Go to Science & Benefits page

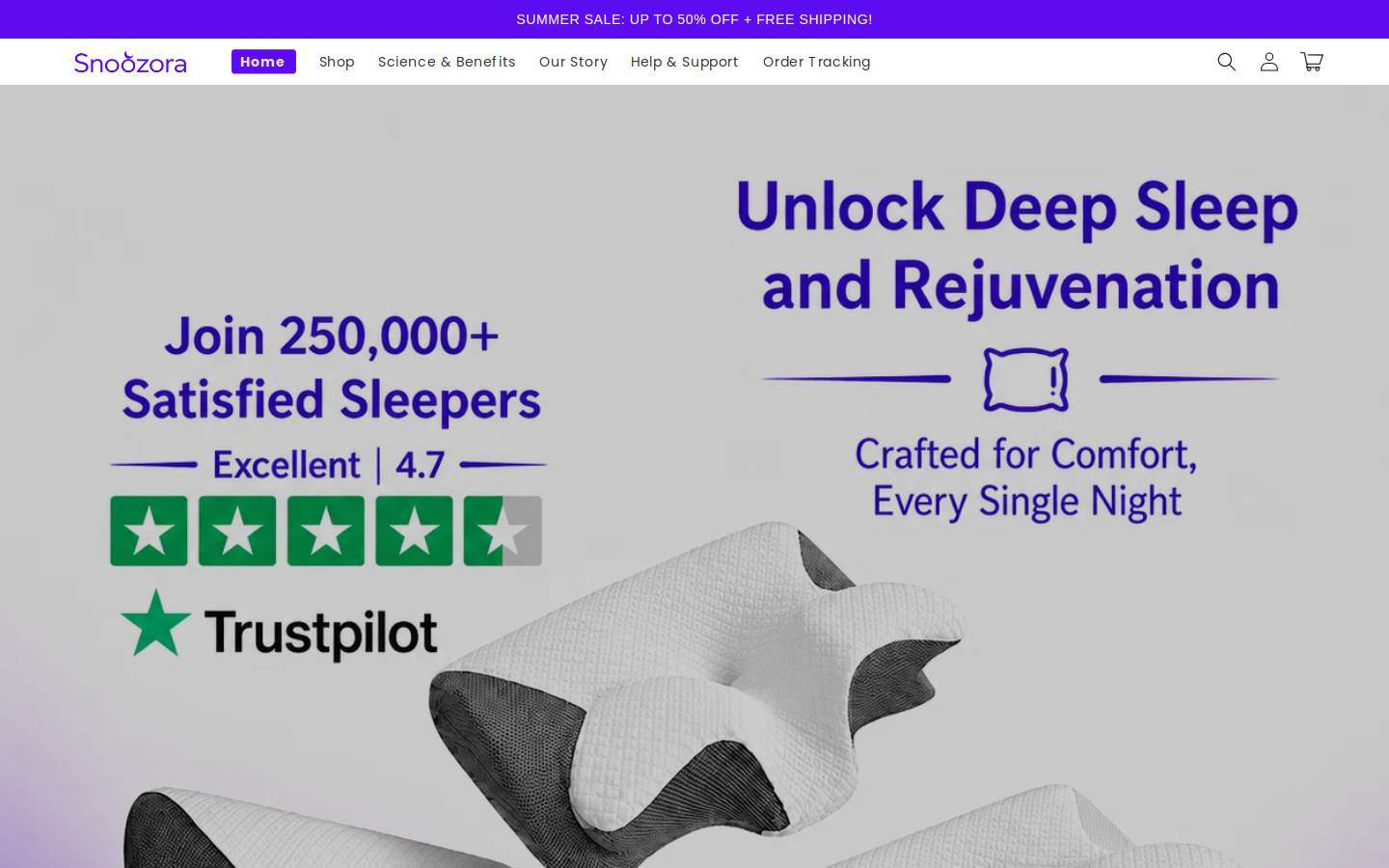[x=447, y=62]
